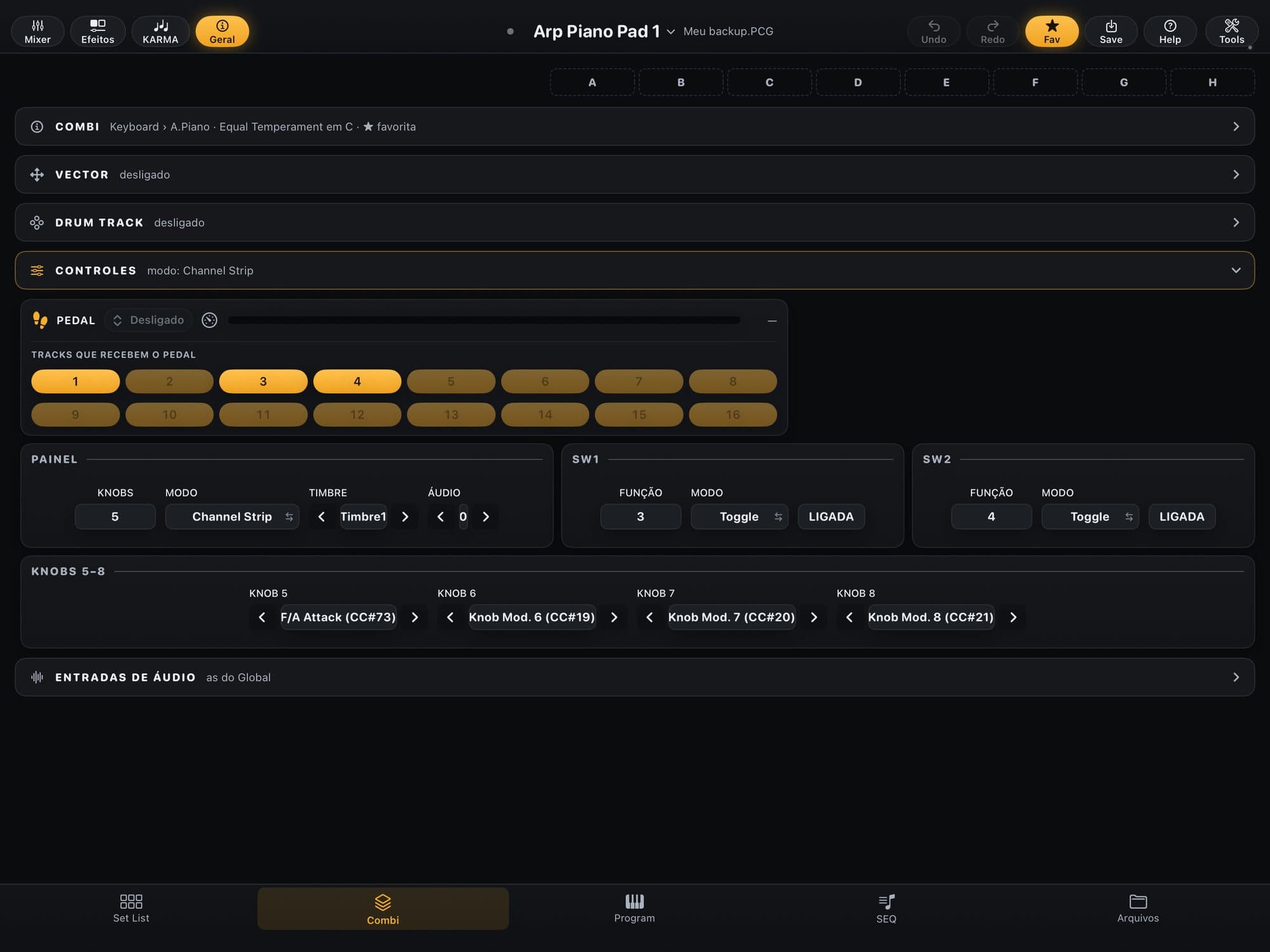The image size is (1270, 952).
Task: Open the Tools menu
Action: 1231,31
